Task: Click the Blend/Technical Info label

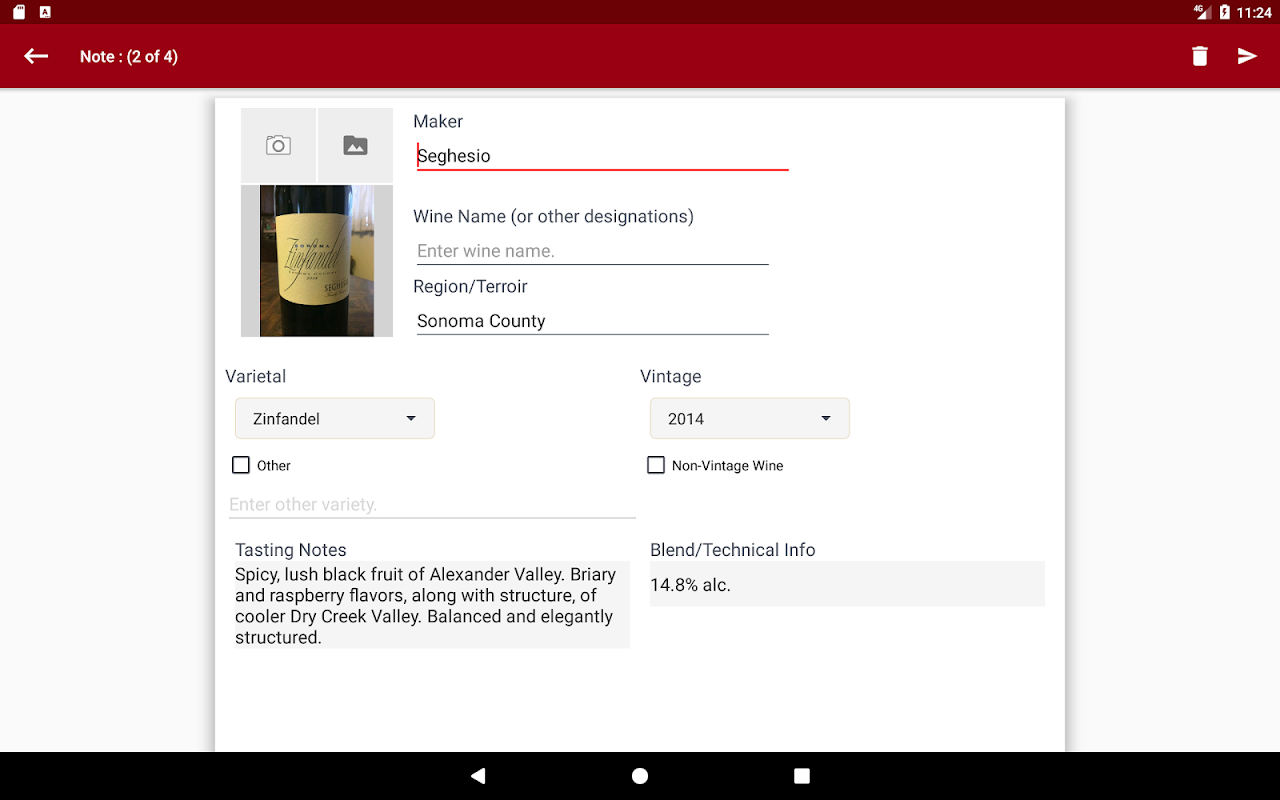Action: click(733, 550)
